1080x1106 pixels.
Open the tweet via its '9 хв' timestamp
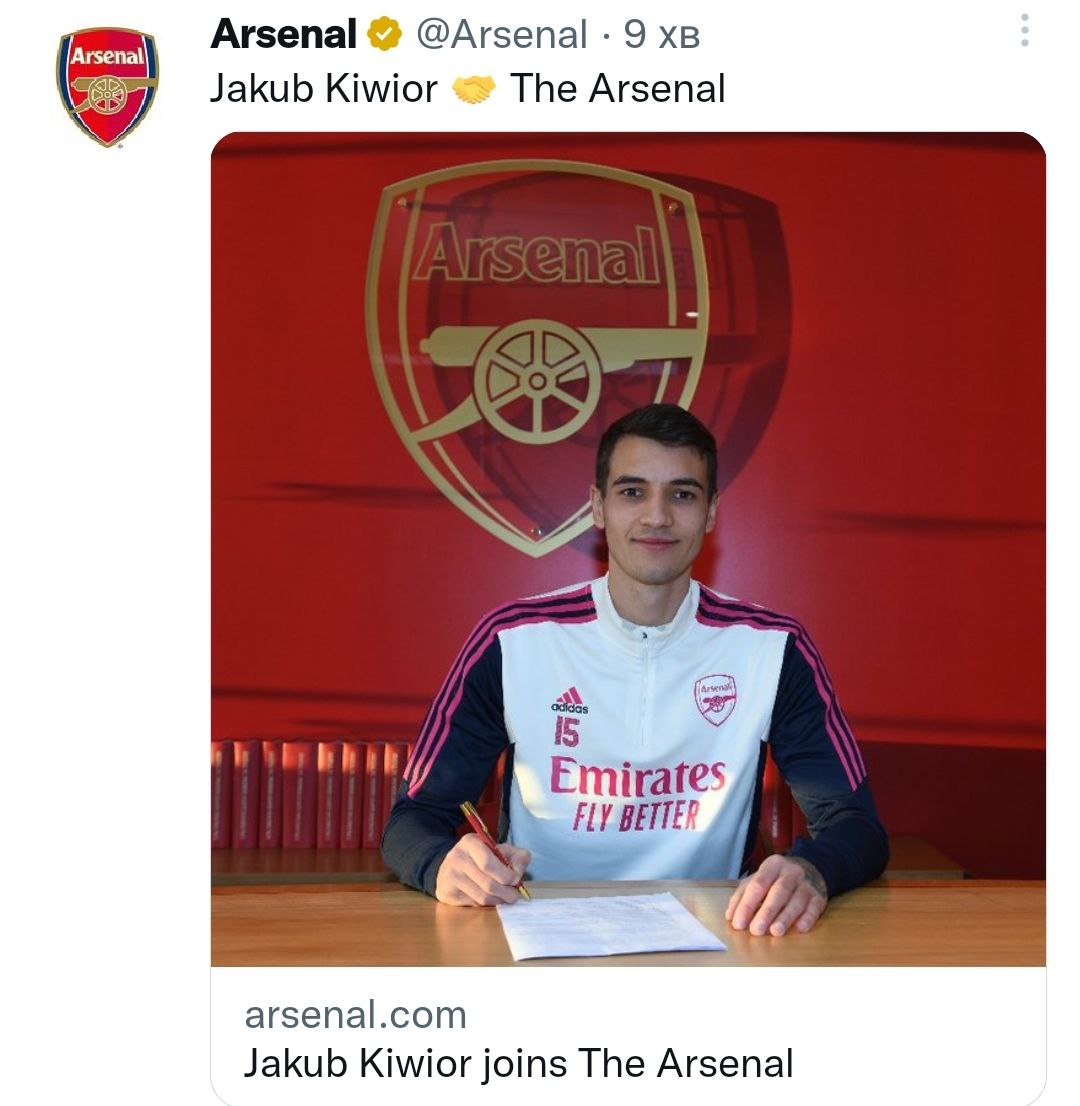click(661, 35)
